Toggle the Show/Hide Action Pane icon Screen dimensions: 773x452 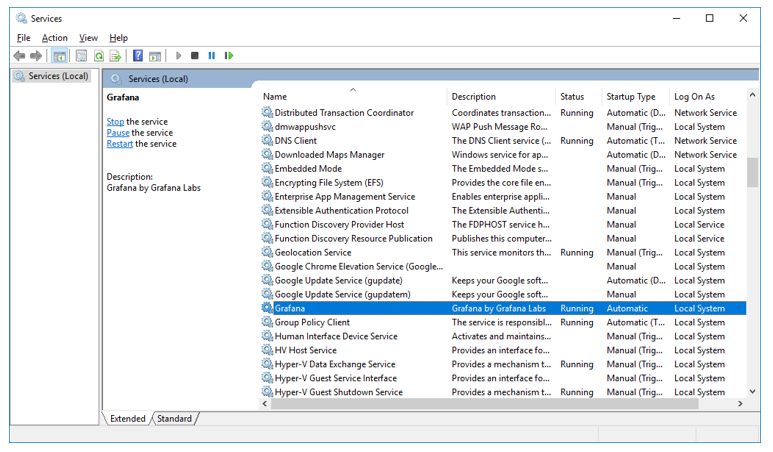(x=155, y=56)
